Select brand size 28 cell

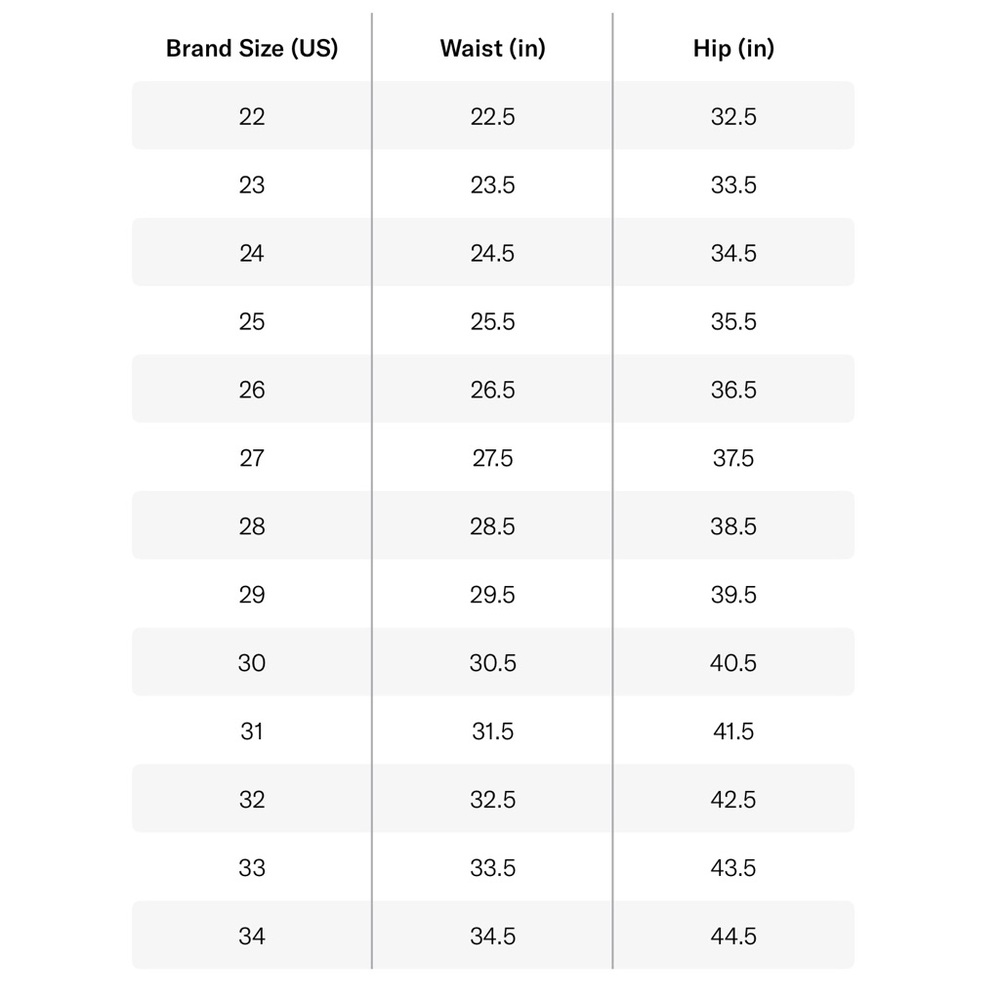click(252, 526)
